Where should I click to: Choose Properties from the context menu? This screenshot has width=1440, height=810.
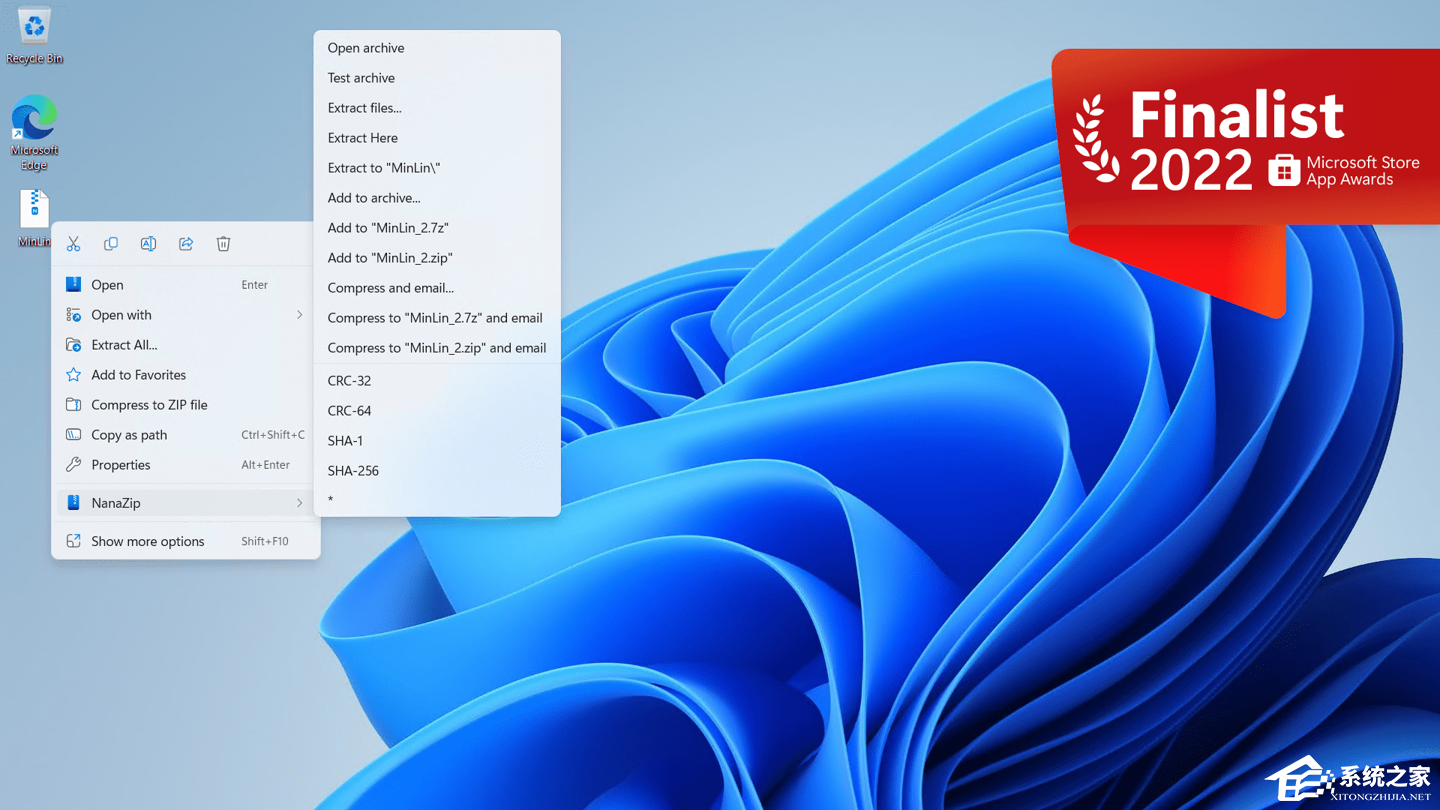point(186,465)
